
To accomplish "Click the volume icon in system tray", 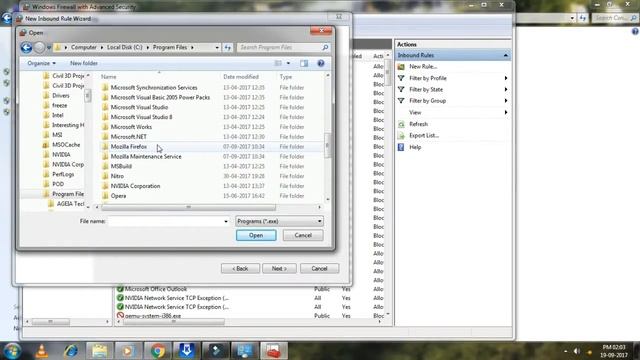I will tap(577, 351).
